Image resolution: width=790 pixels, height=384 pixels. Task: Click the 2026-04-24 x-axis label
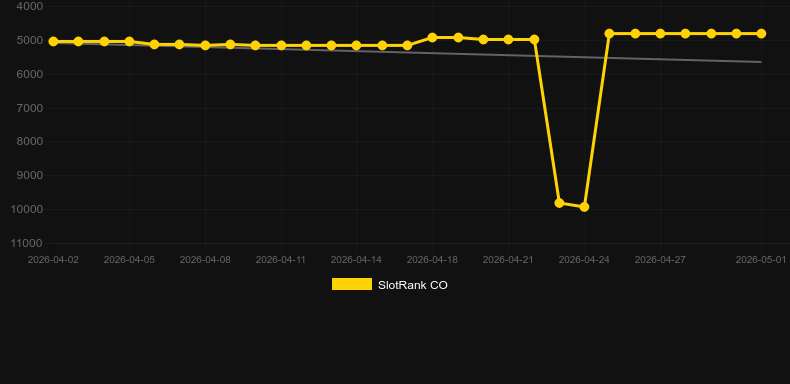click(584, 260)
